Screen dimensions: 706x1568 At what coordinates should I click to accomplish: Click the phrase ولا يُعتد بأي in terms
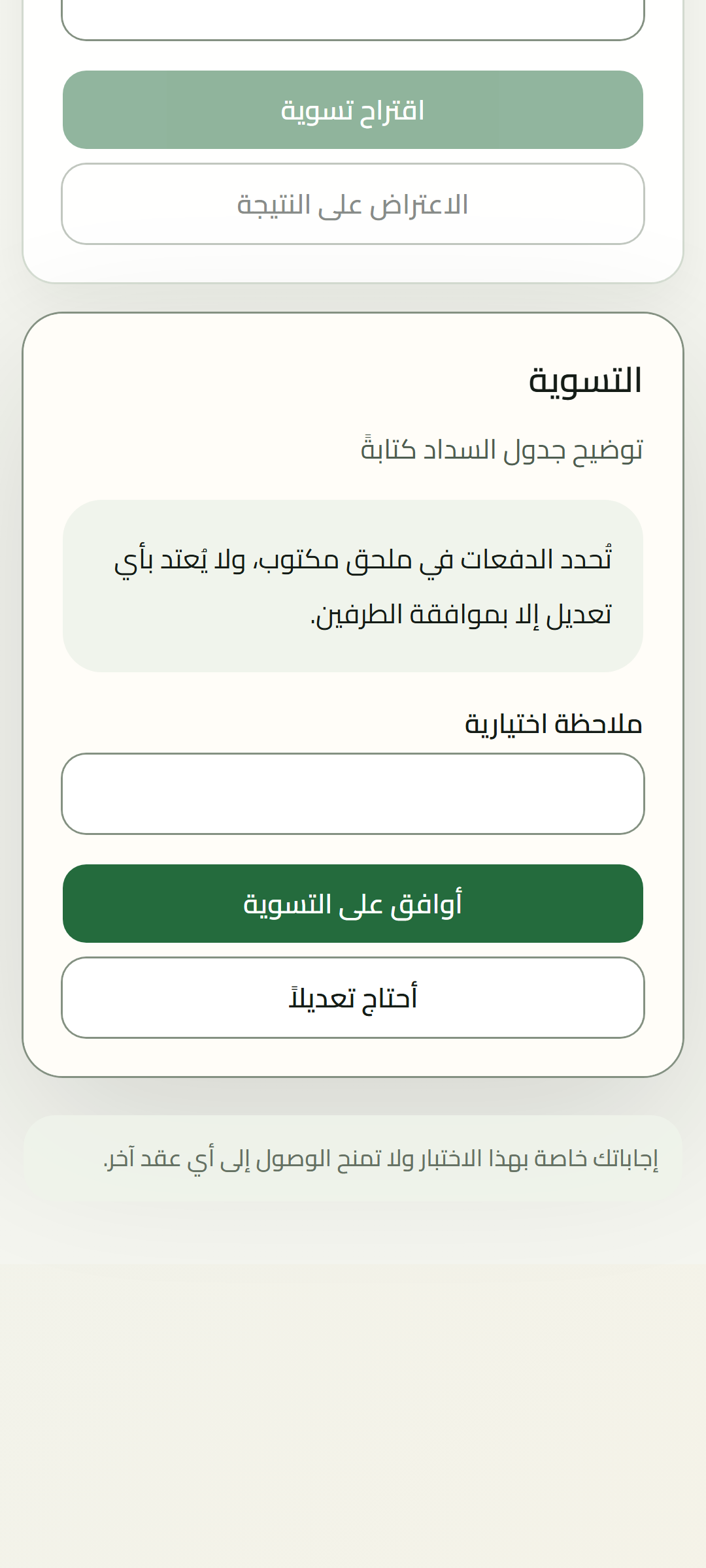[x=180, y=560]
